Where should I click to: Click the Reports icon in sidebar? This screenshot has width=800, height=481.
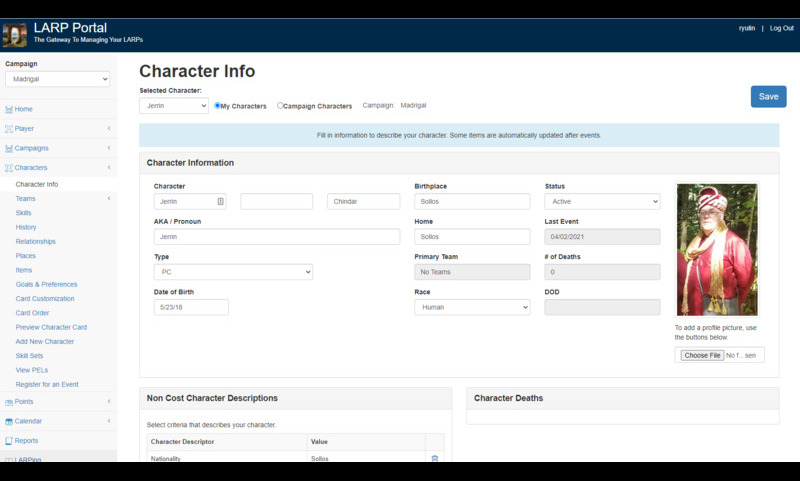click(x=9, y=440)
